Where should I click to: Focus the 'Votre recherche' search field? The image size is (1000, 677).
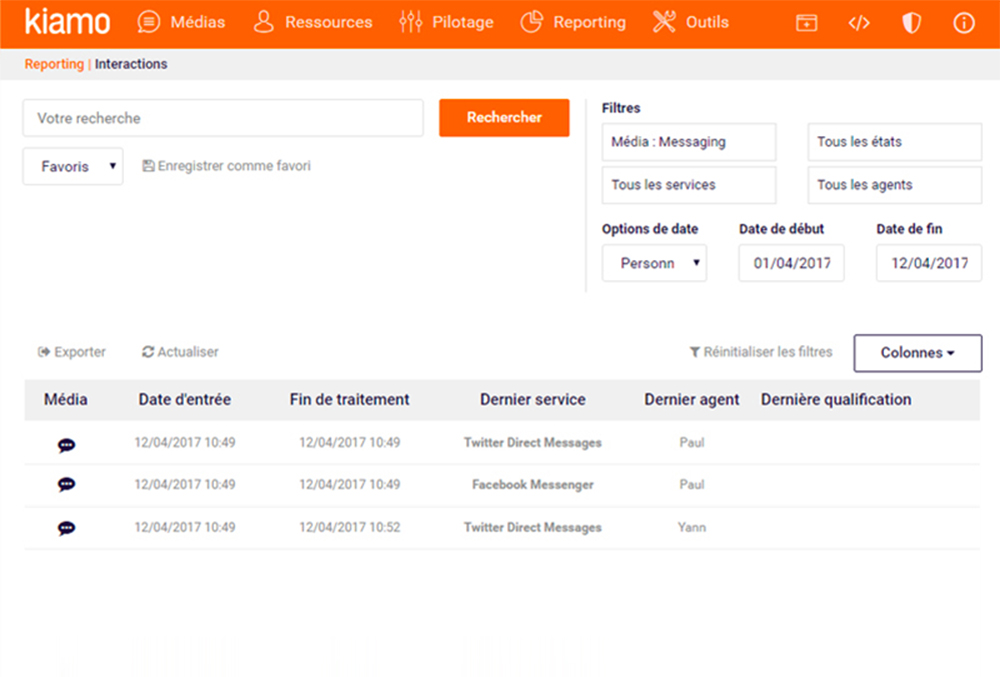point(223,118)
